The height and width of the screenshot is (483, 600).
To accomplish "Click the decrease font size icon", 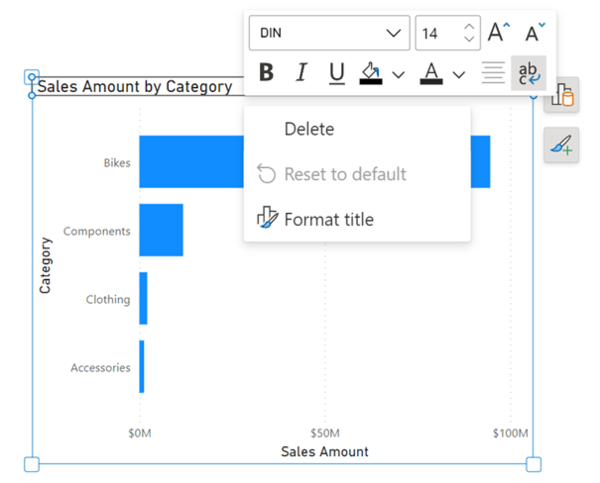I will tap(535, 32).
